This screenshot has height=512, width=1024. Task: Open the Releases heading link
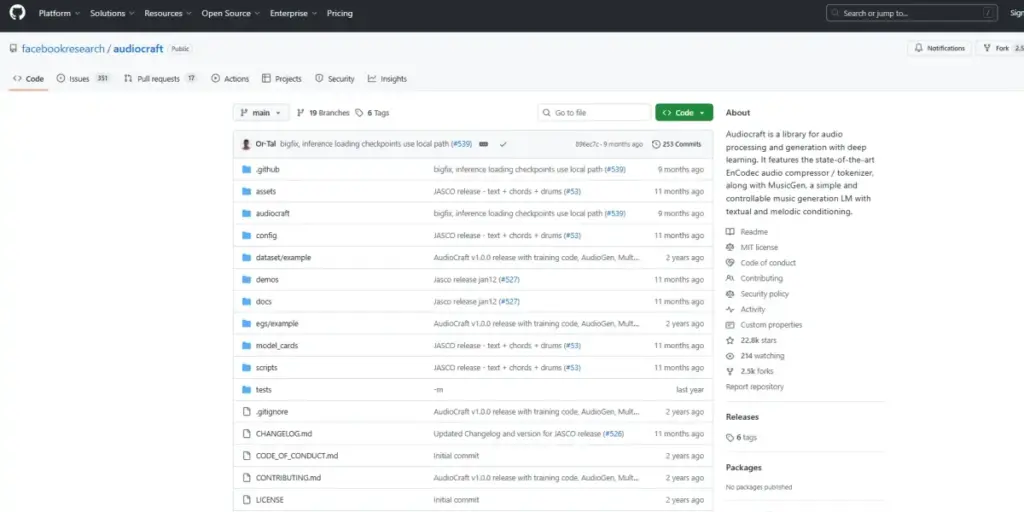tap(742, 417)
